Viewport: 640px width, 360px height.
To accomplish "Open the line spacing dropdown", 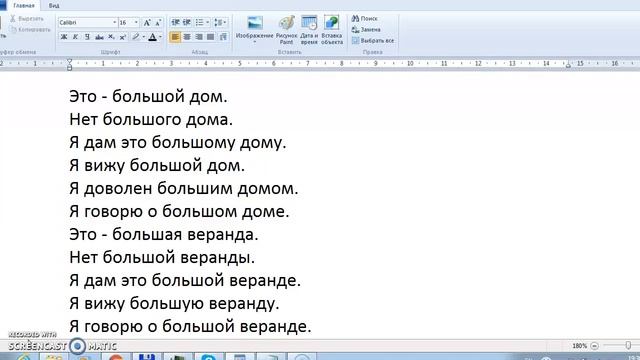I will [220, 22].
